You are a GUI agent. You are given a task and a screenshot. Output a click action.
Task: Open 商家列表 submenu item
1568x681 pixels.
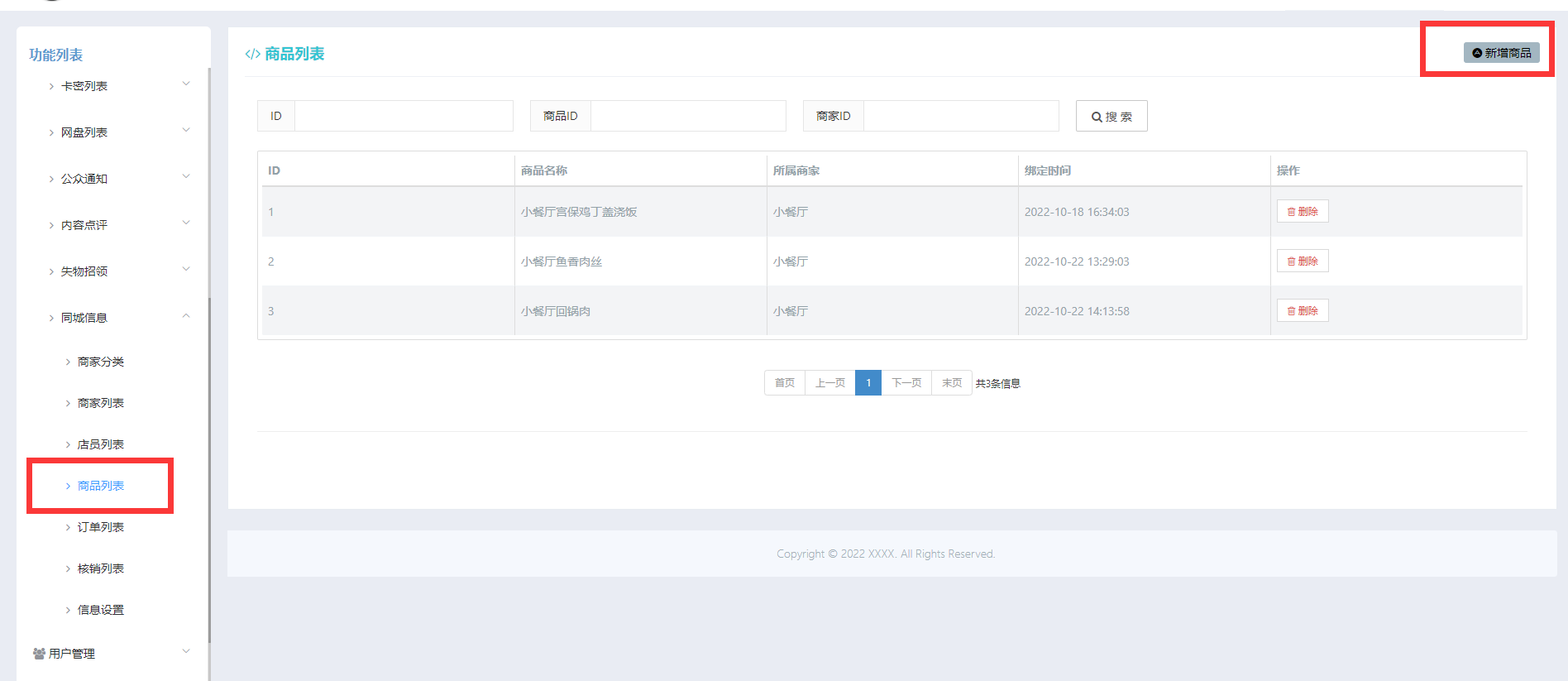100,403
